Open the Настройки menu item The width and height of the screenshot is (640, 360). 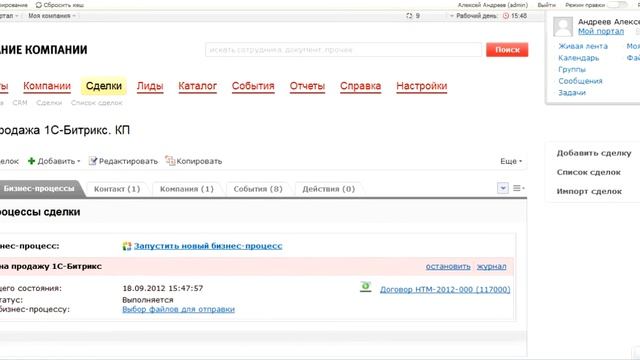(422, 86)
